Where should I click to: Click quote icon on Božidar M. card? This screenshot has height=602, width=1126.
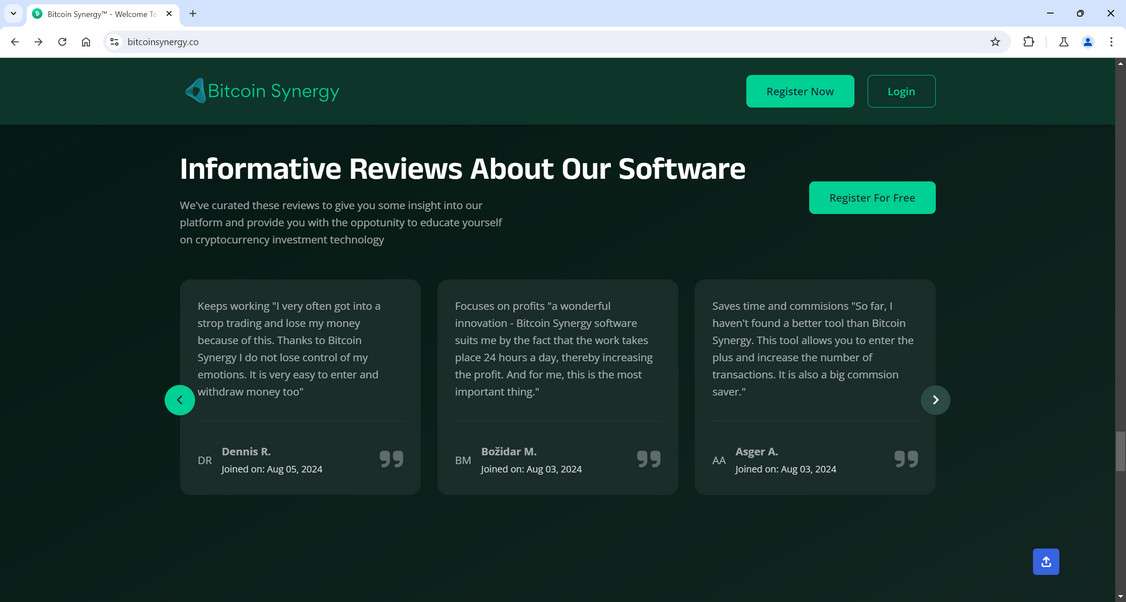648,459
